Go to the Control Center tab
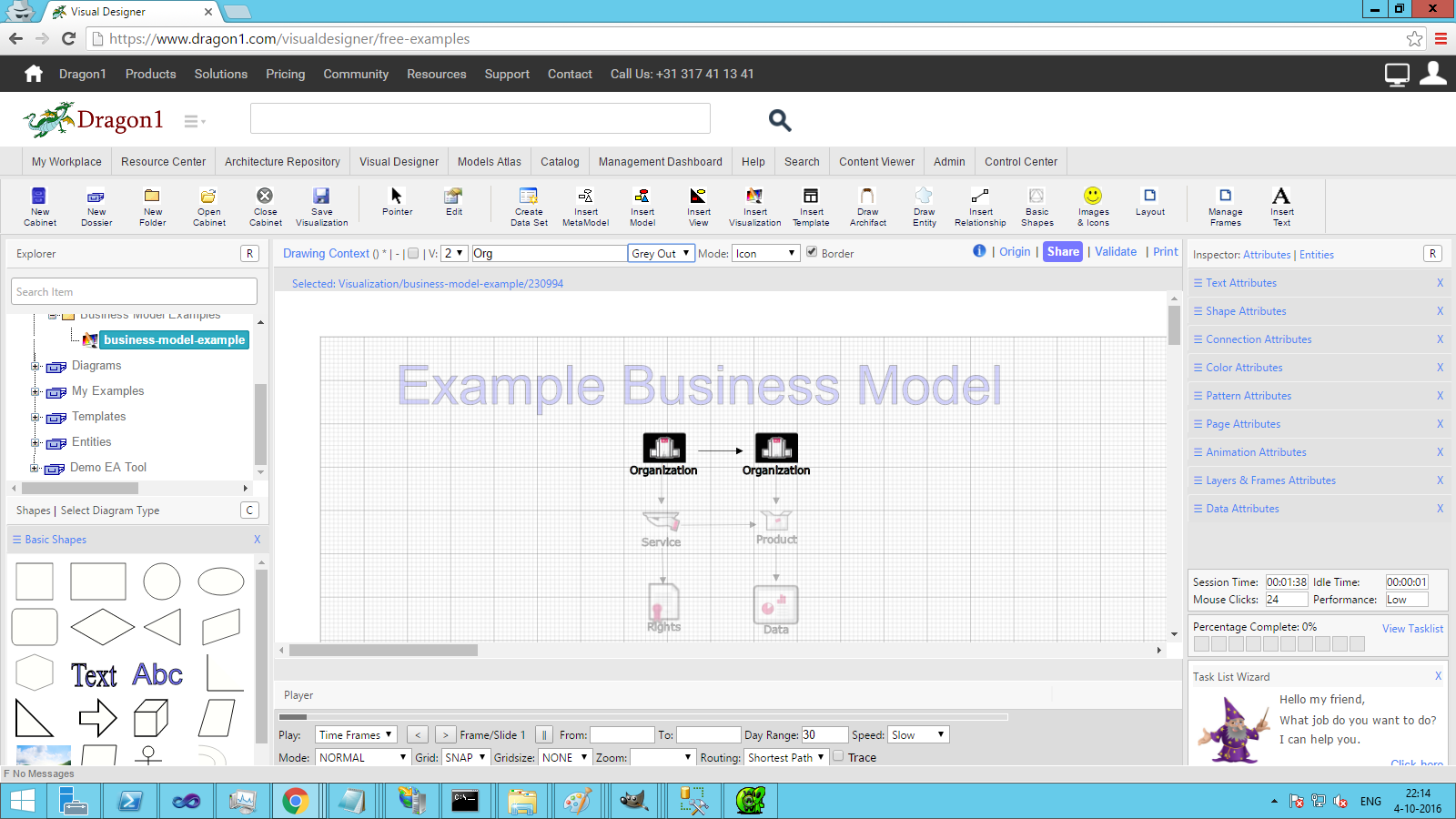1456x819 pixels. 1020,161
